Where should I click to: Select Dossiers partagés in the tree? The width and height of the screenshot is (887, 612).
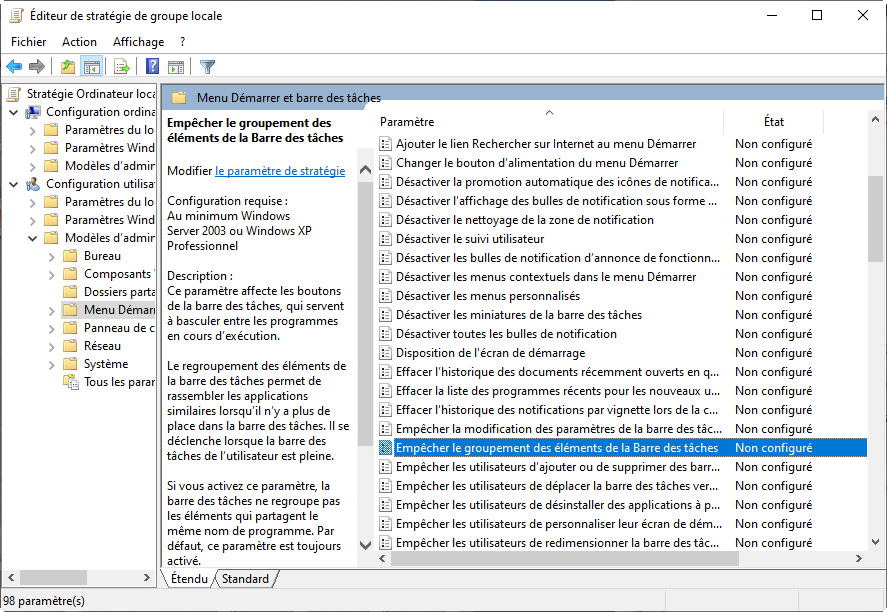pos(119,292)
